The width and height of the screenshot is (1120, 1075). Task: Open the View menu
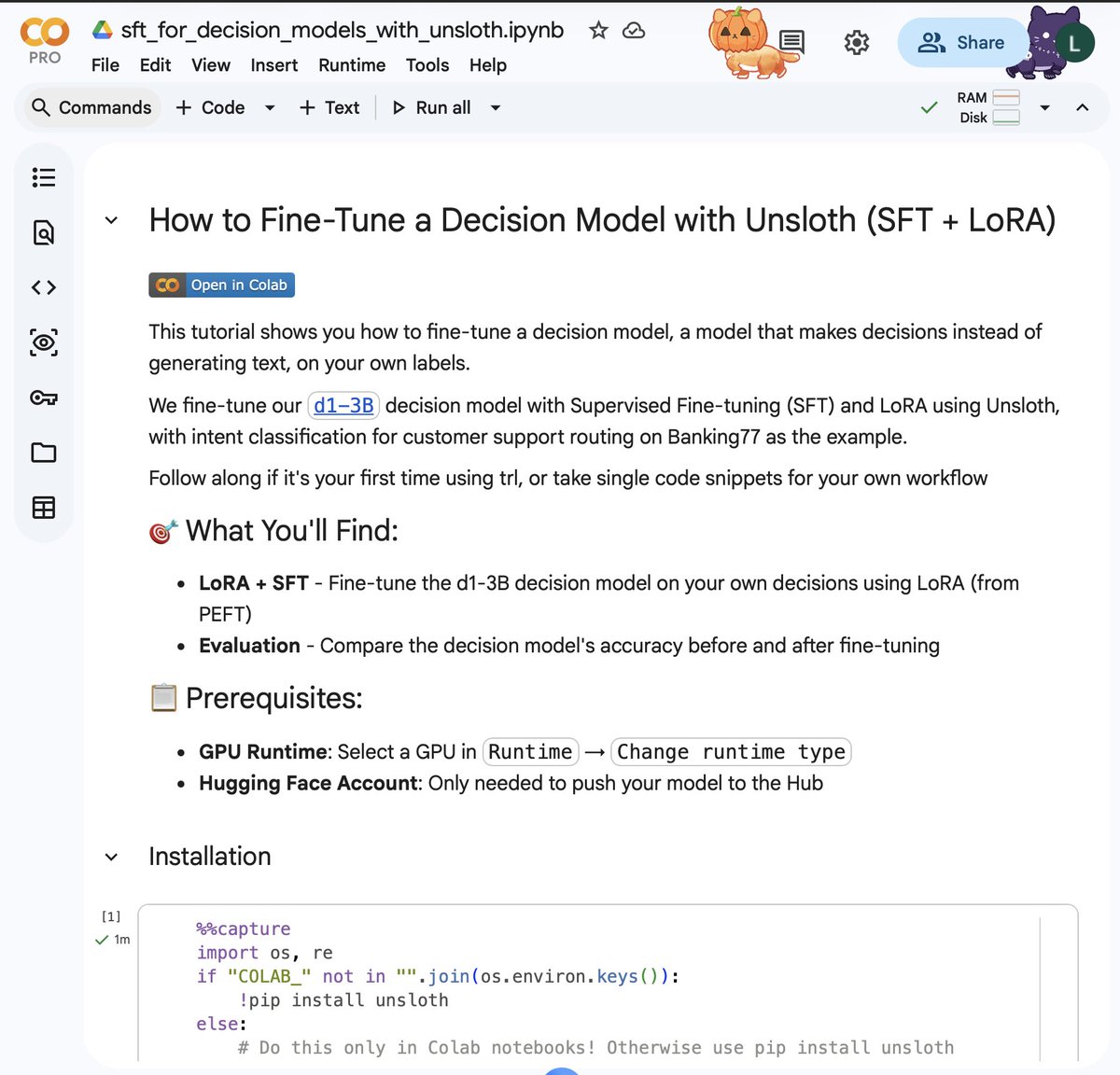pos(211,65)
